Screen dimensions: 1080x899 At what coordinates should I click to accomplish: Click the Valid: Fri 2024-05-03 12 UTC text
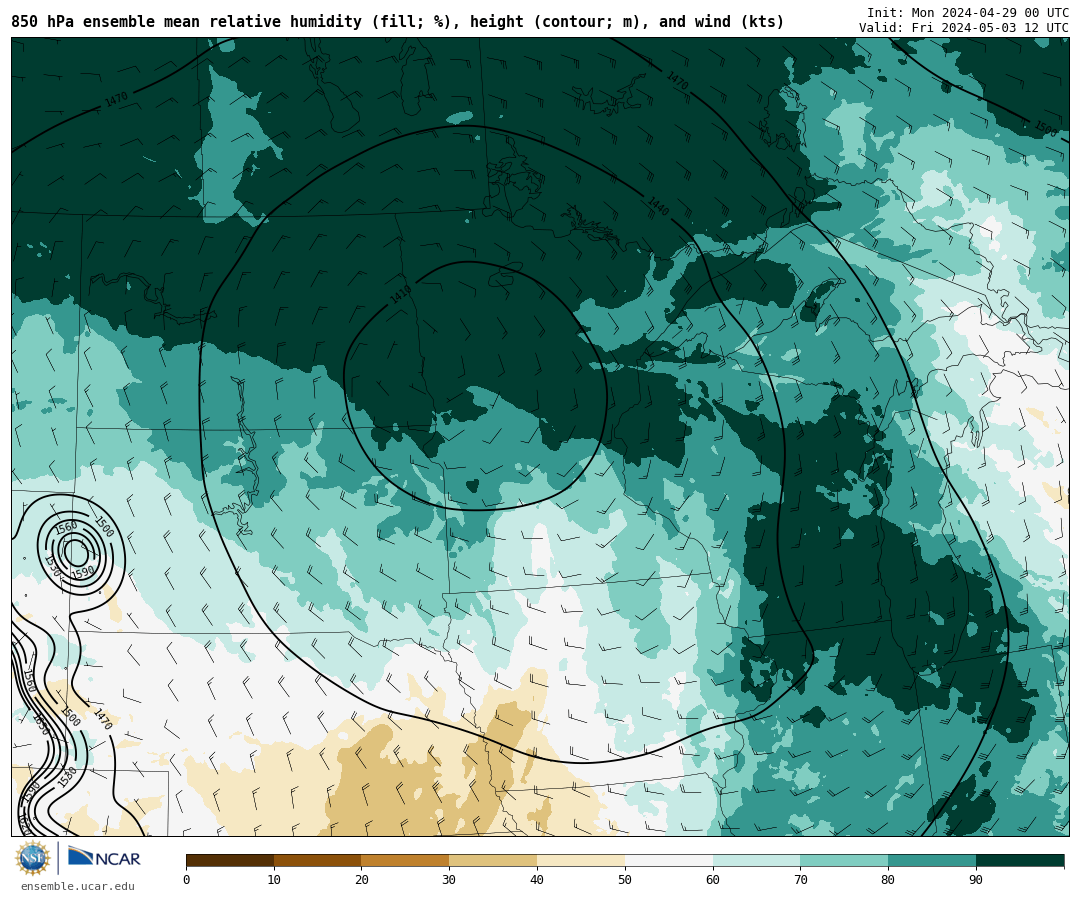(964, 28)
